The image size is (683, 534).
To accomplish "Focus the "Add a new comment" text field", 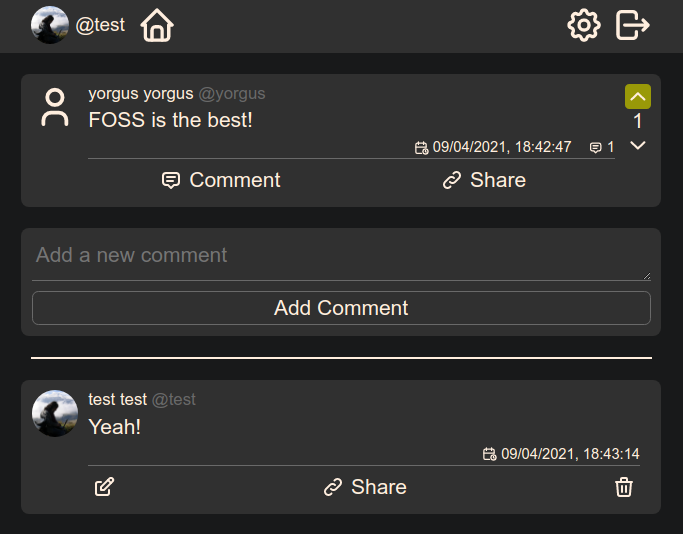I will pyautogui.click(x=341, y=257).
